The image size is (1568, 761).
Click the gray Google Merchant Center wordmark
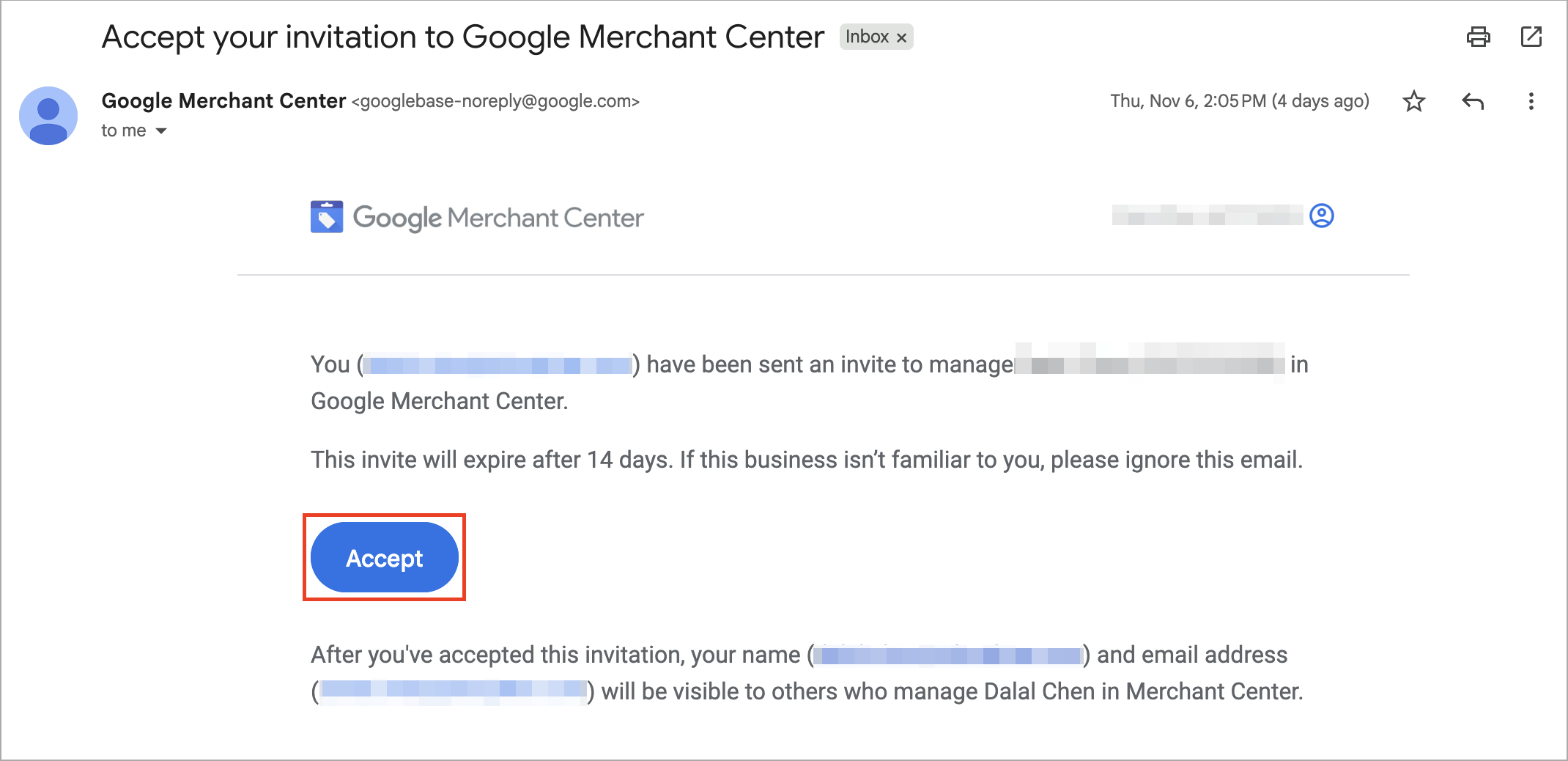click(498, 218)
